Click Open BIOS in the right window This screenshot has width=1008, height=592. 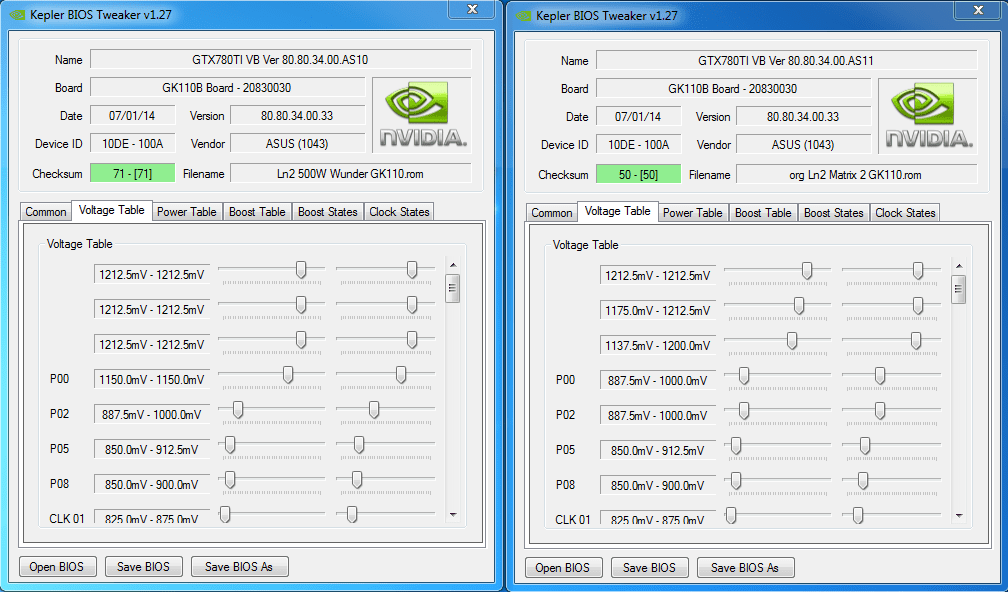click(562, 568)
